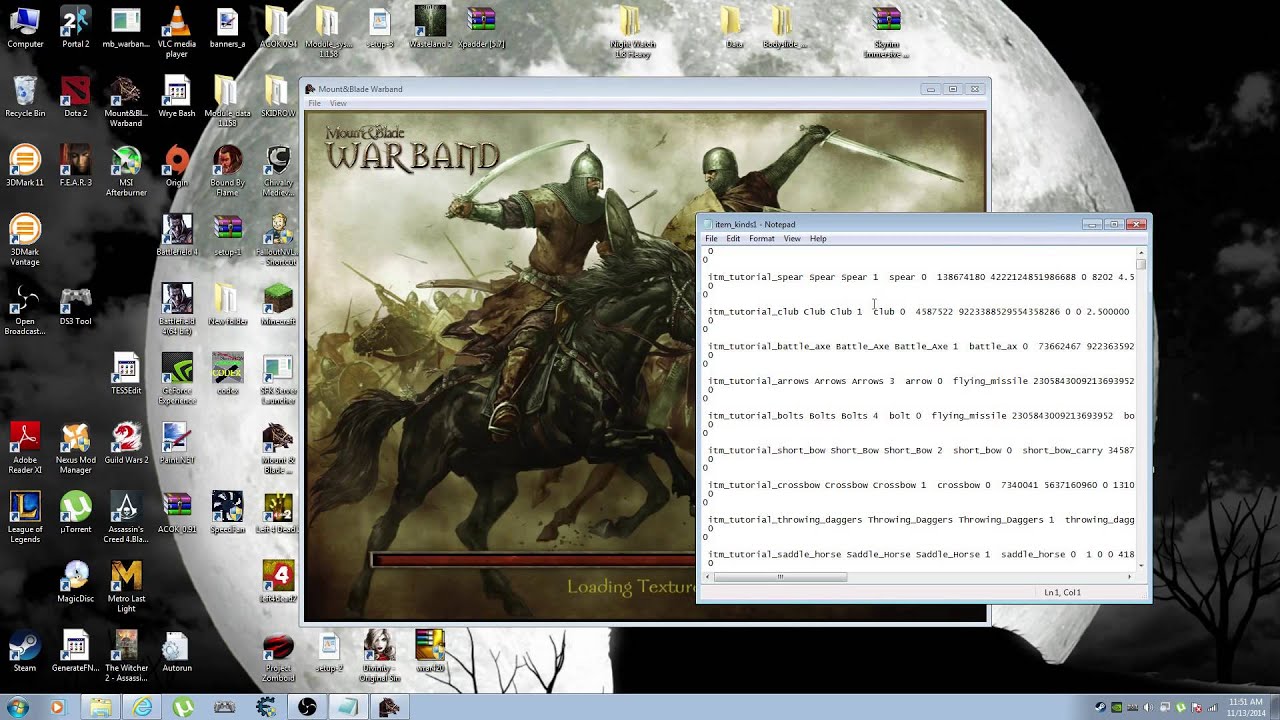Open the Portal 2 desktop shortcut
The image size is (1280, 720).
(75, 27)
